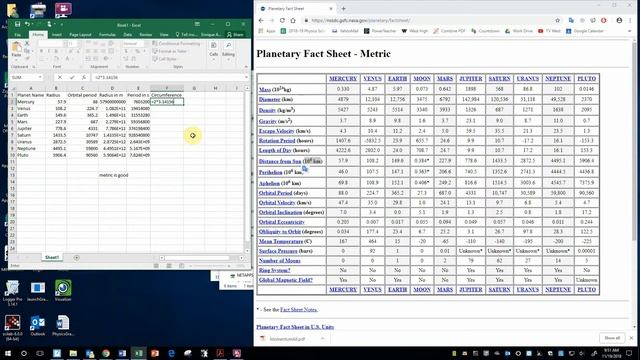640x360 pixels.
Task: Follow the Orbital Period row link
Action: click(276, 193)
